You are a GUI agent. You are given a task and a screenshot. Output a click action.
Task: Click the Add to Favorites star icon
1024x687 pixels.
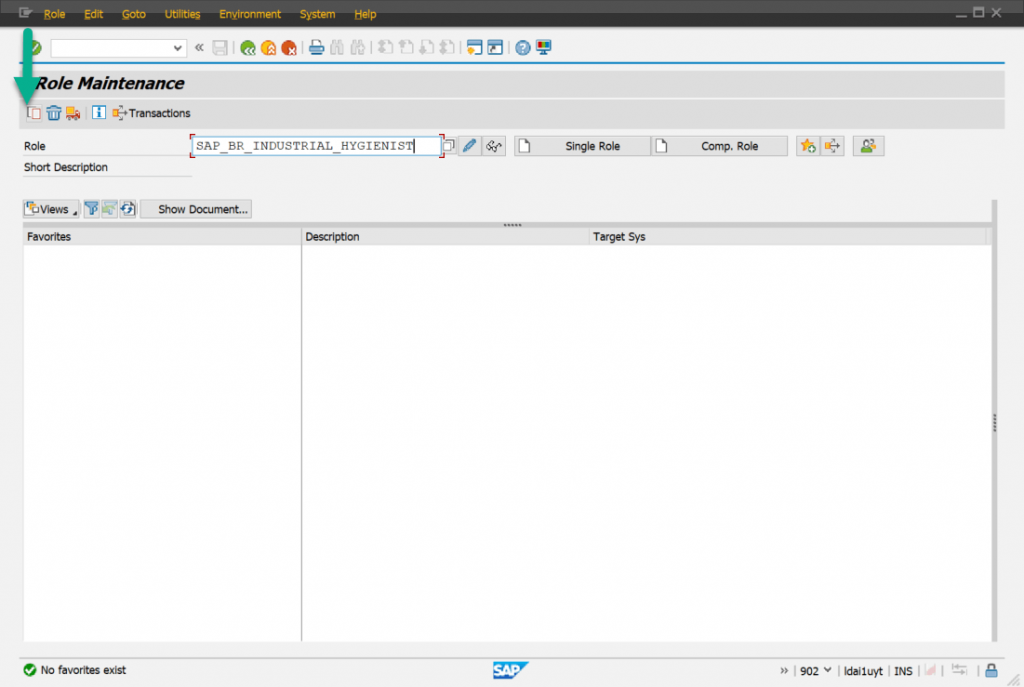coord(808,146)
